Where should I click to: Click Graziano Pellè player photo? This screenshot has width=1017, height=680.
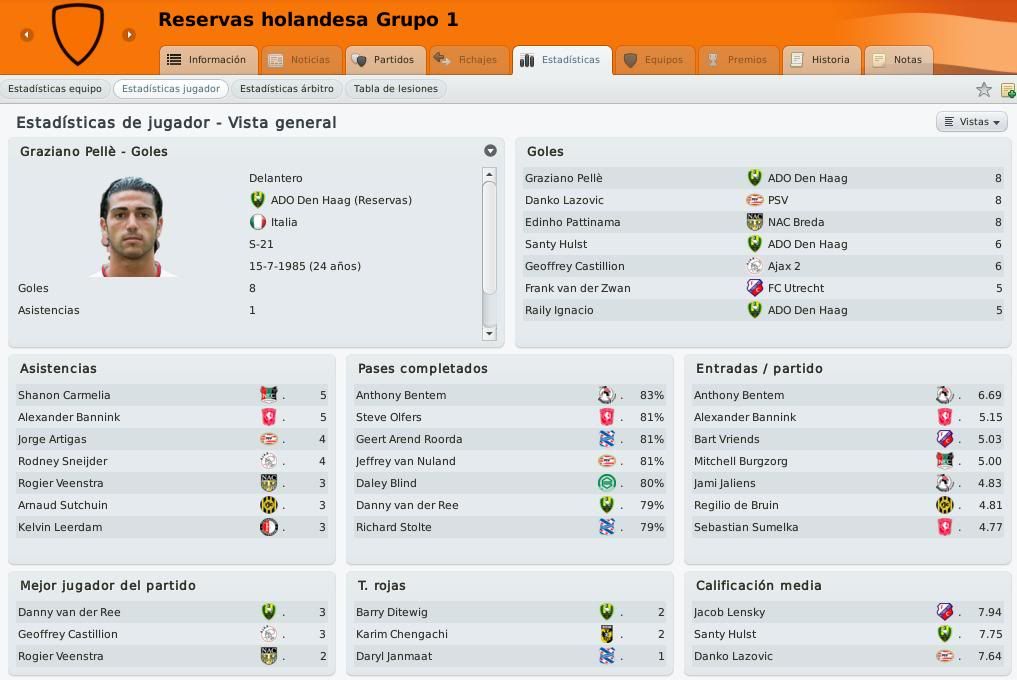coord(132,226)
